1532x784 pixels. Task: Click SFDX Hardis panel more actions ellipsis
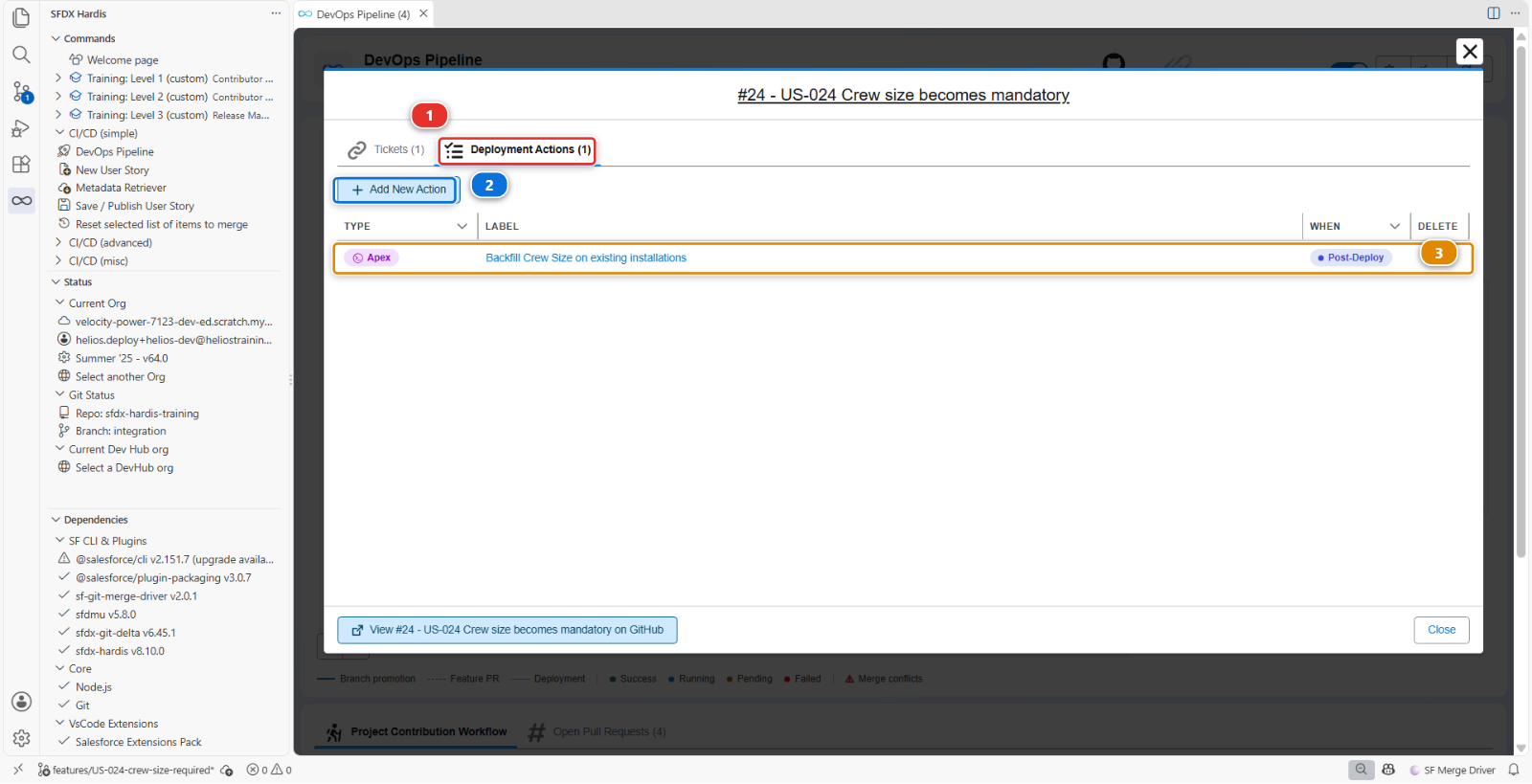(x=276, y=13)
